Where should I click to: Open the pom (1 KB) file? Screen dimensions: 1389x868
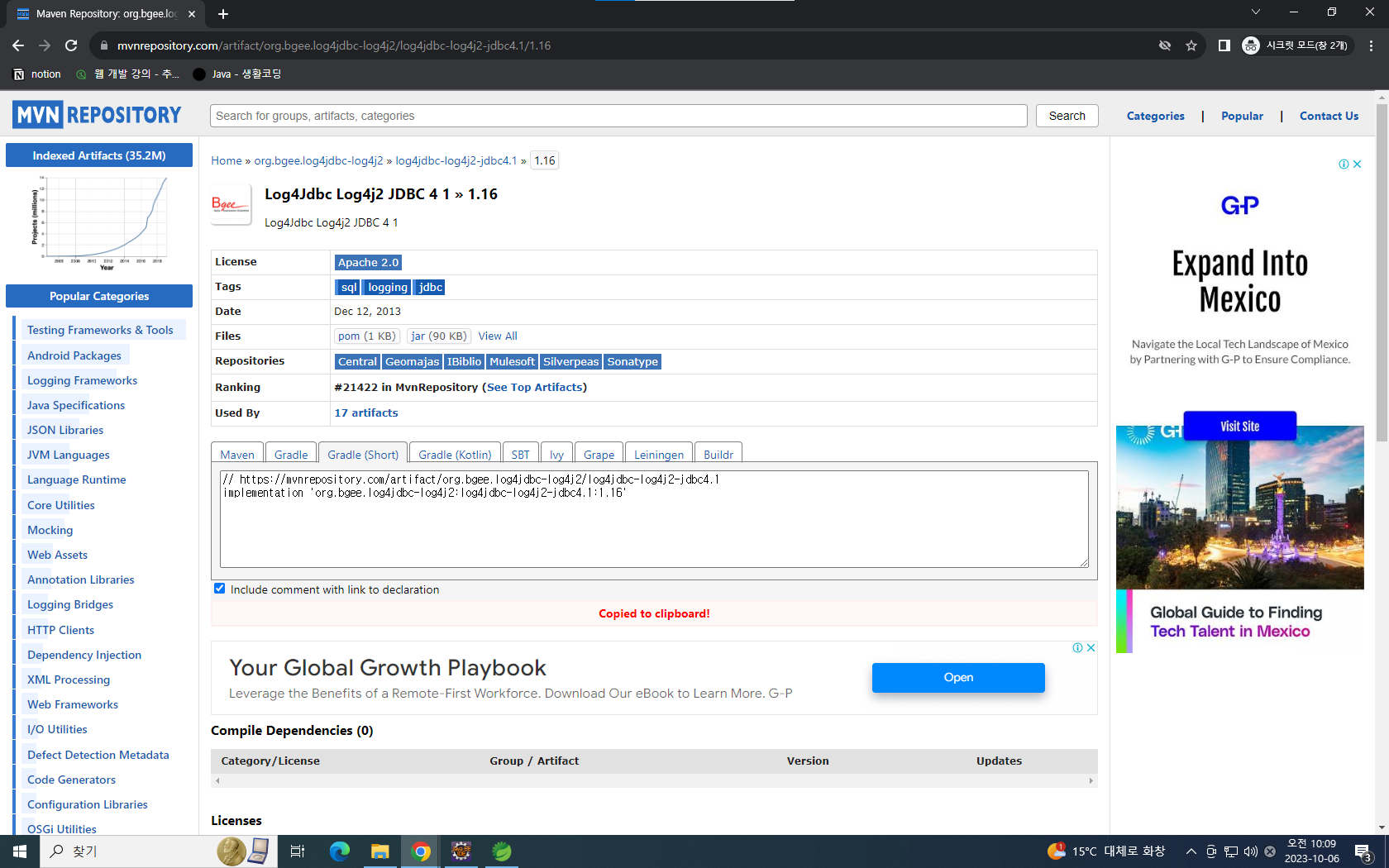[x=366, y=336]
